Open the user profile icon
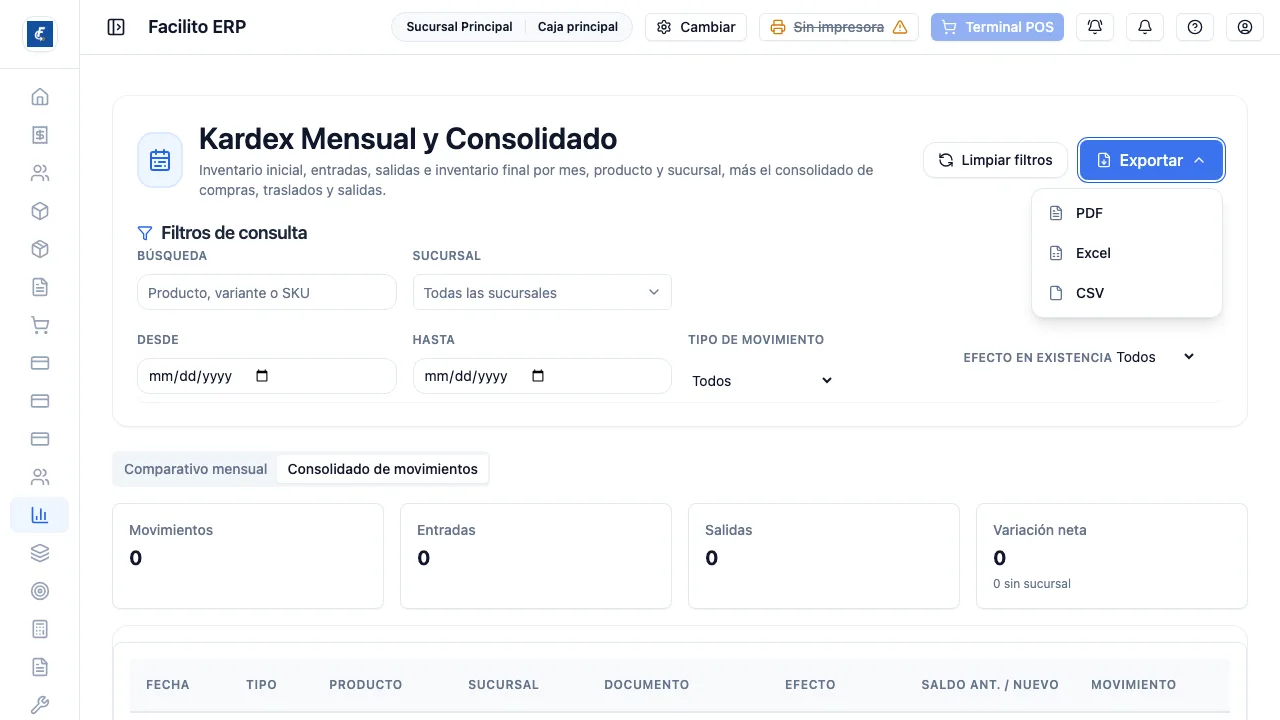Screen dimensions: 1280x720 (x=1245, y=27)
